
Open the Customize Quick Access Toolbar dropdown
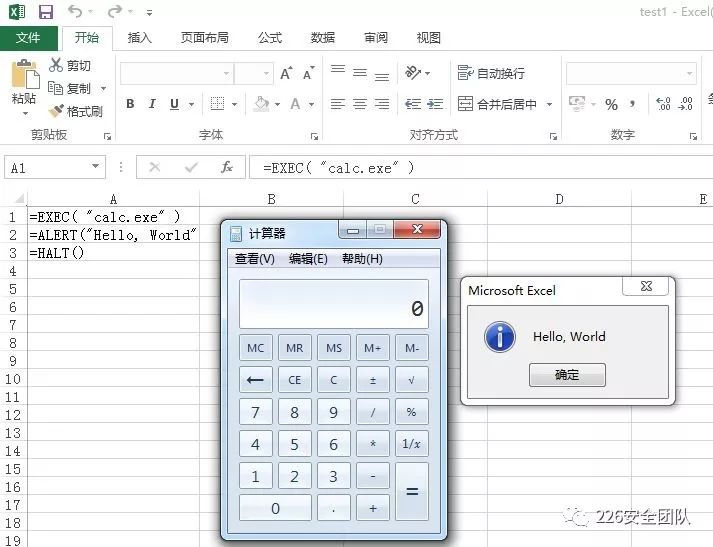click(149, 13)
